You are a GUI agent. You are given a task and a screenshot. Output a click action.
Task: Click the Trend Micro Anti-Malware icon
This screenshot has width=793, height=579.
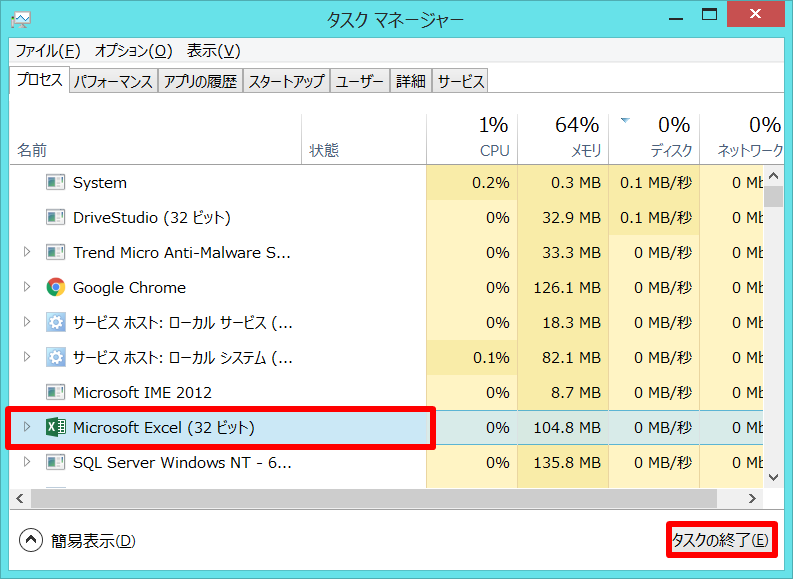point(56,252)
